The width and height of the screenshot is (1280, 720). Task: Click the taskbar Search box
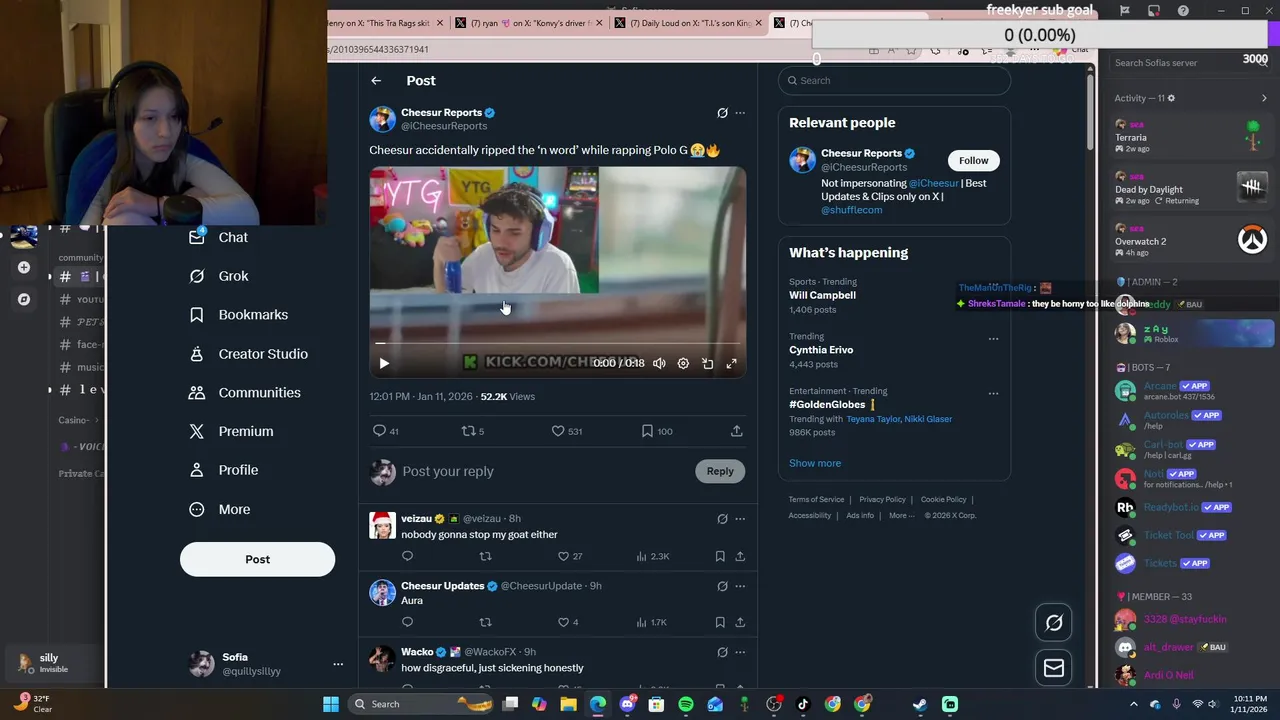[421, 704]
